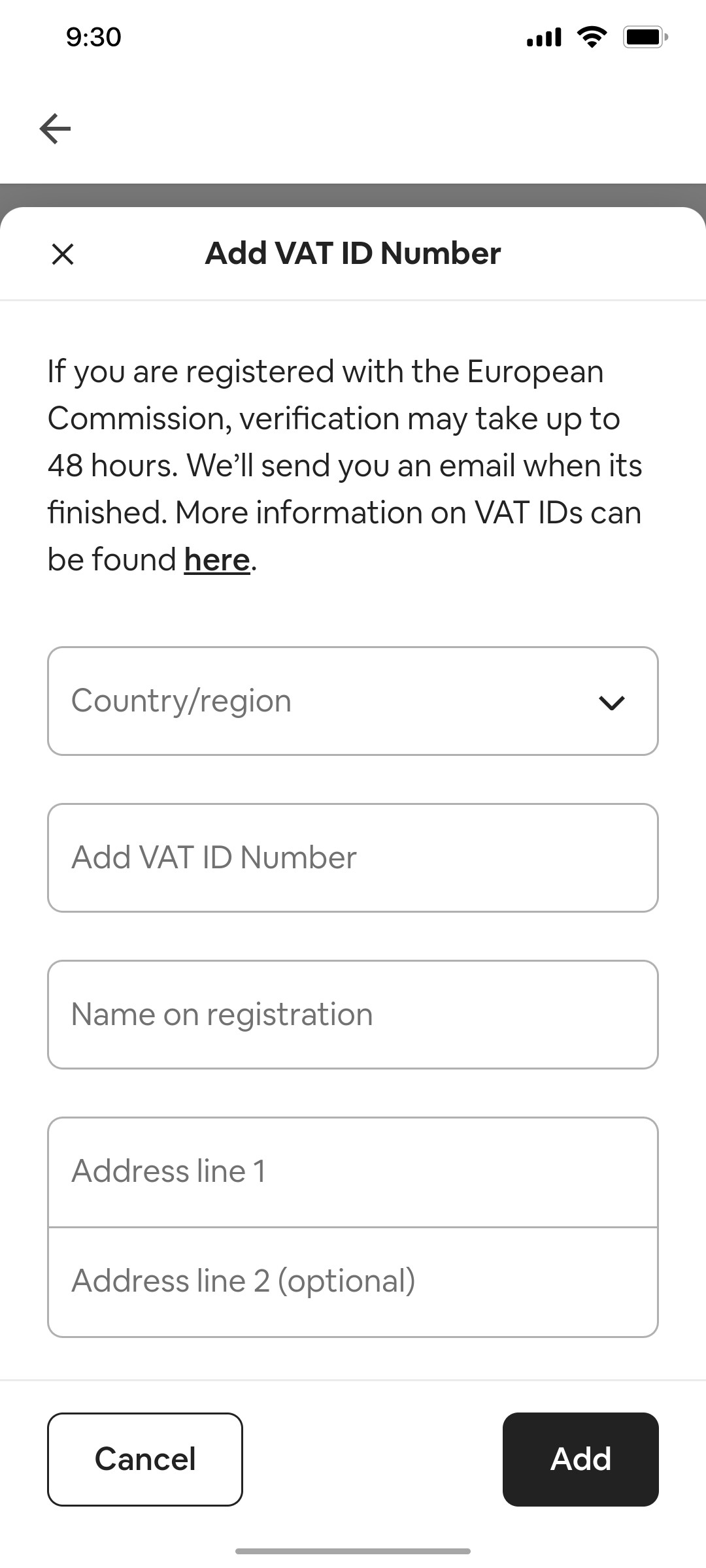Click the Wi-Fi icon in status bar
This screenshot has height=1568, width=706.
590,37
